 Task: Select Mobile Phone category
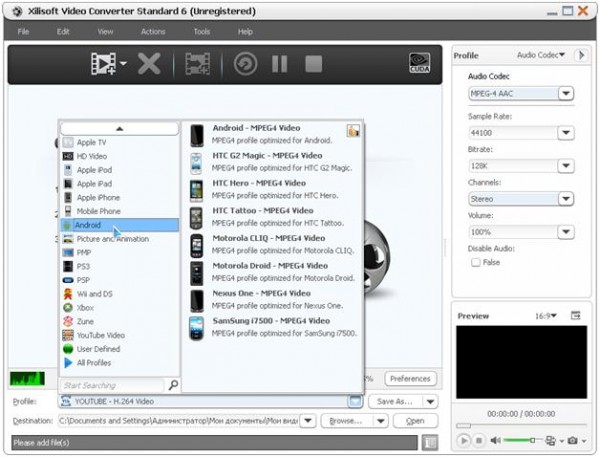[120, 211]
